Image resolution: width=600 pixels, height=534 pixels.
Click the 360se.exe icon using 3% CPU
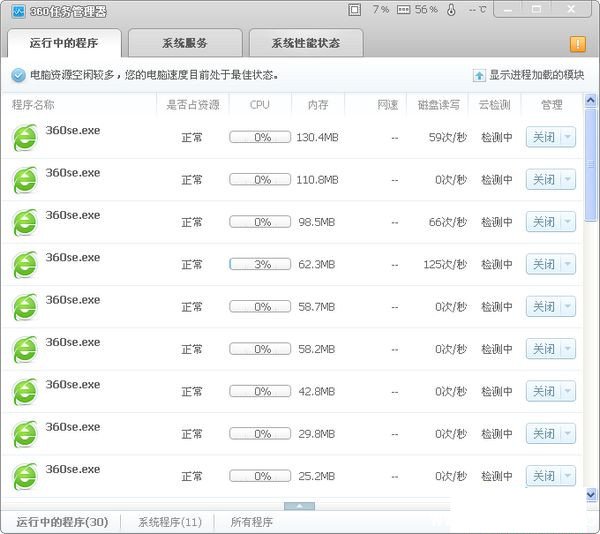pyautogui.click(x=24, y=265)
